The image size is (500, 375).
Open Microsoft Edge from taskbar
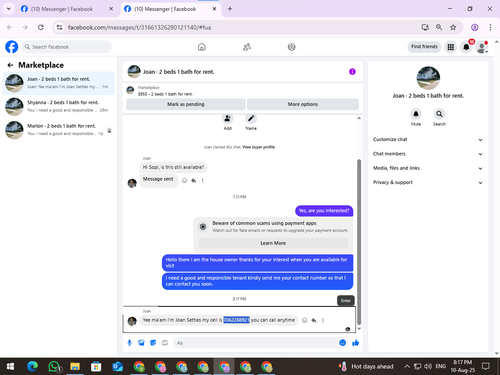click(32, 367)
